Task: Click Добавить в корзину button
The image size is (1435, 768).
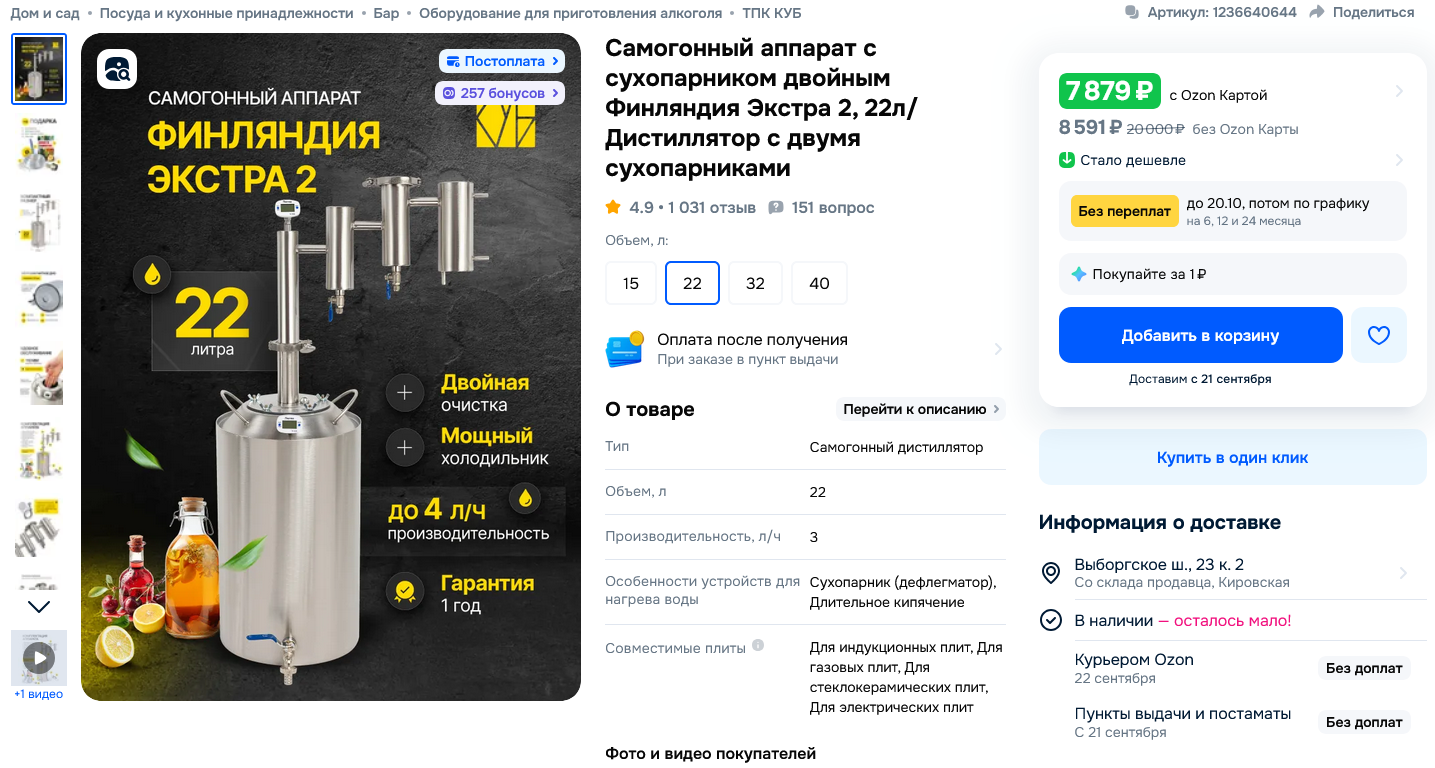Action: (1200, 335)
